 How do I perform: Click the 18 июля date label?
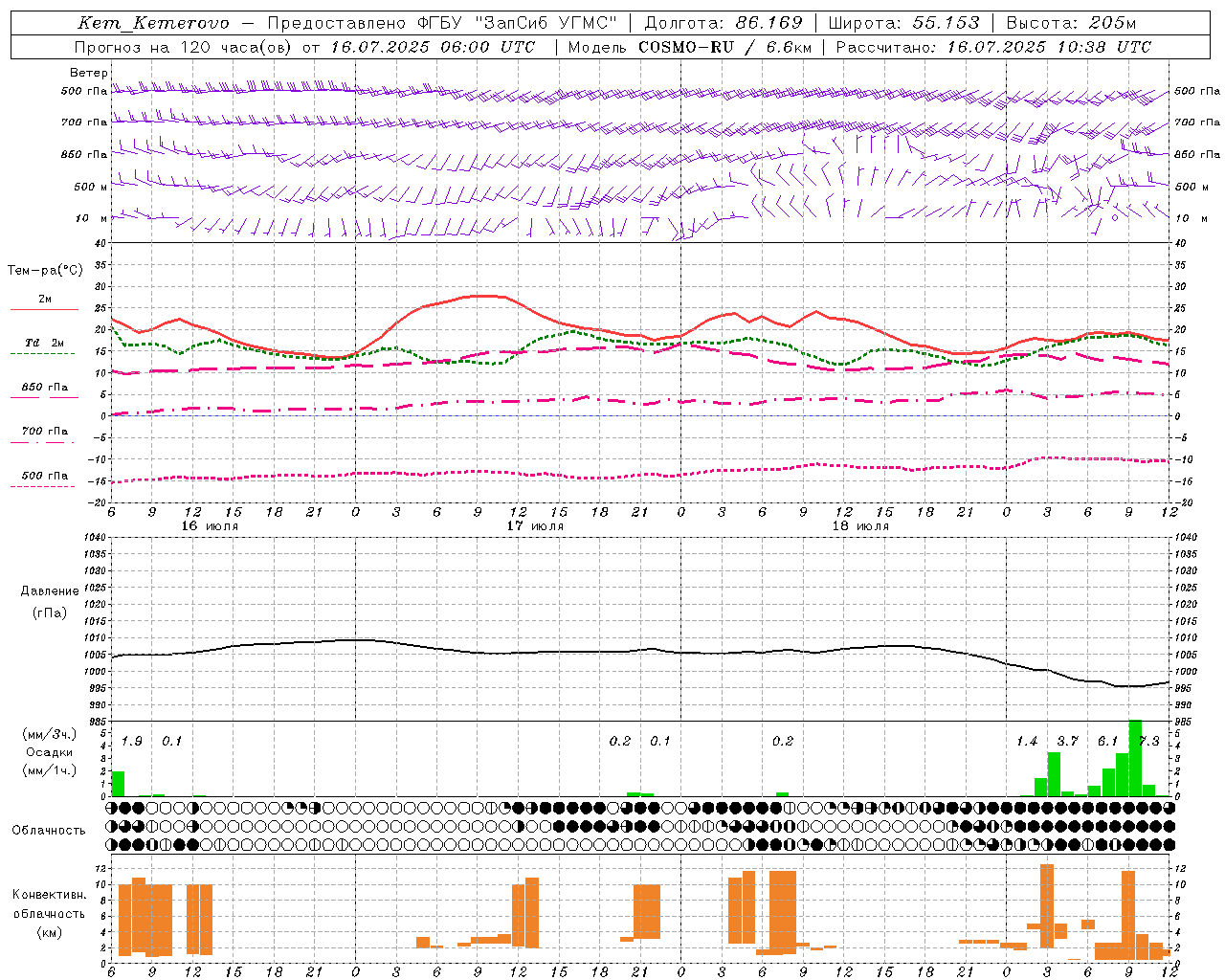pos(860,526)
